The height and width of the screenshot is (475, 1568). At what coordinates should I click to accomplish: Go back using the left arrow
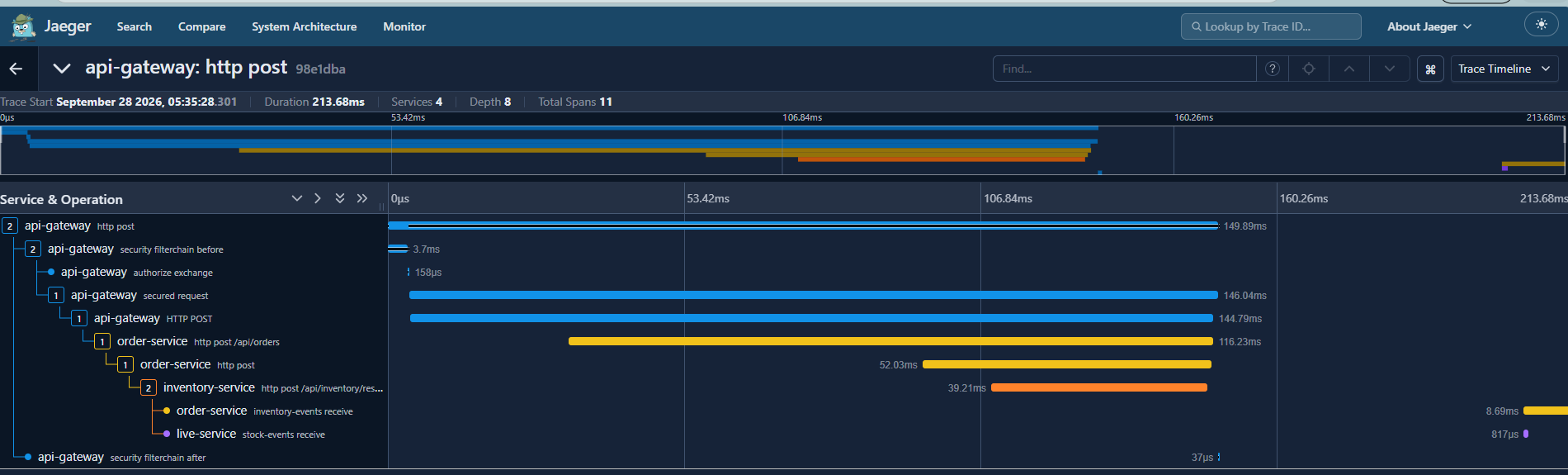coord(17,69)
